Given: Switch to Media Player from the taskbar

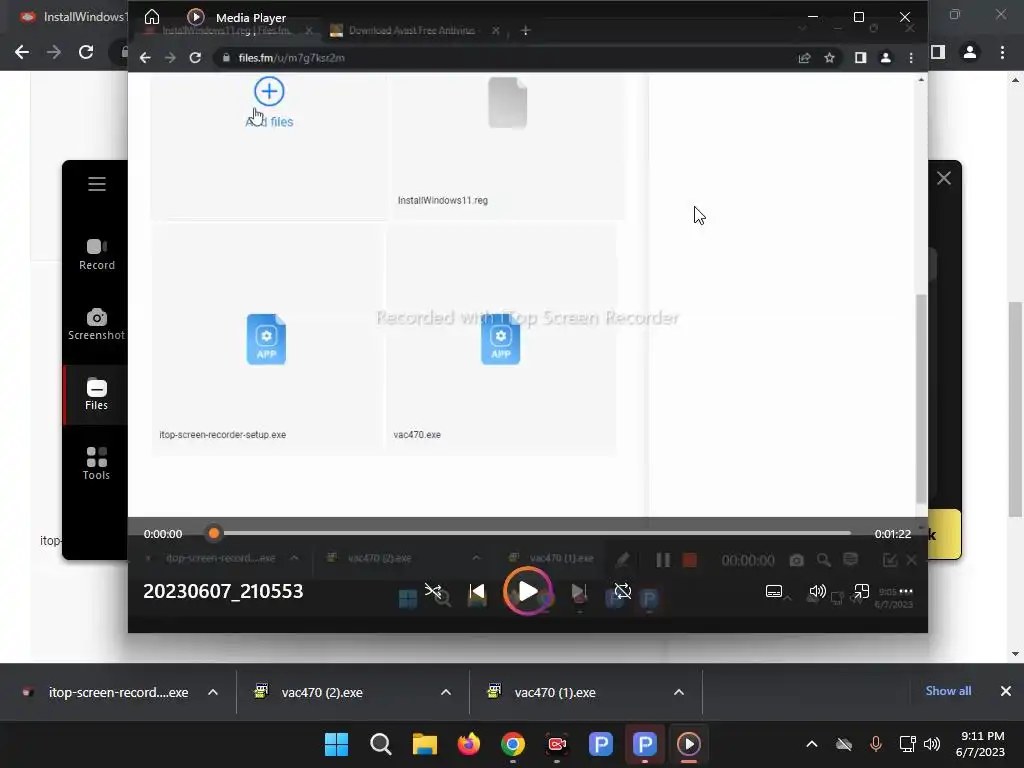Looking at the screenshot, I should pyautogui.click(x=688, y=744).
